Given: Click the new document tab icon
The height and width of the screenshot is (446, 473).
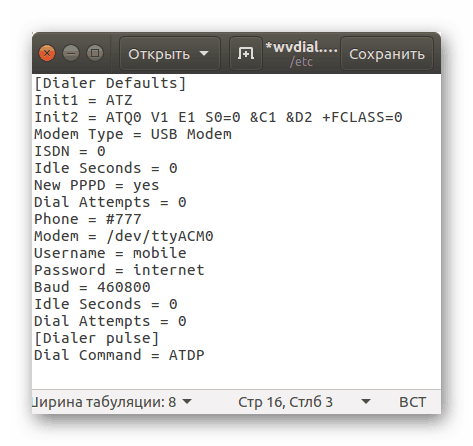Looking at the screenshot, I should [x=246, y=53].
